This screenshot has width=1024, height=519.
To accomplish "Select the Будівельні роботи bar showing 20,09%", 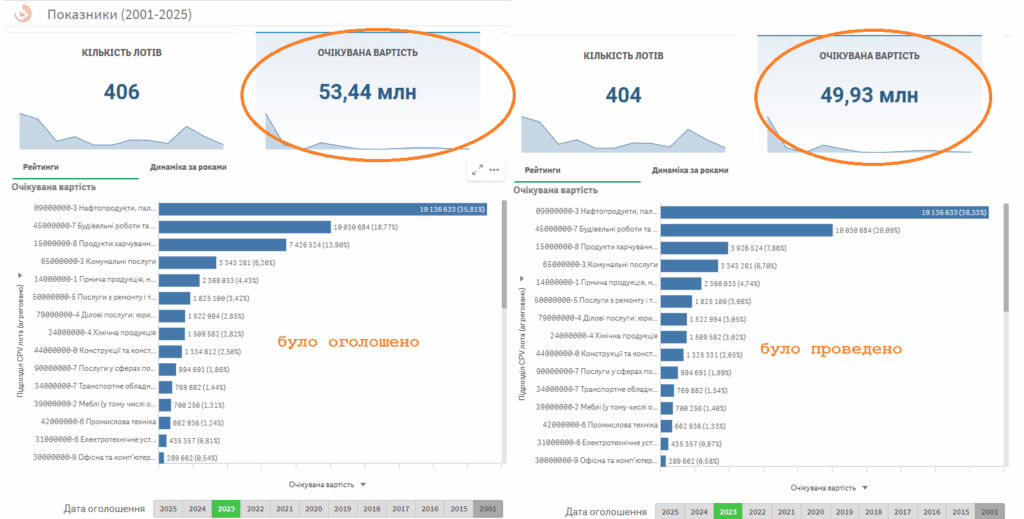I will point(746,230).
